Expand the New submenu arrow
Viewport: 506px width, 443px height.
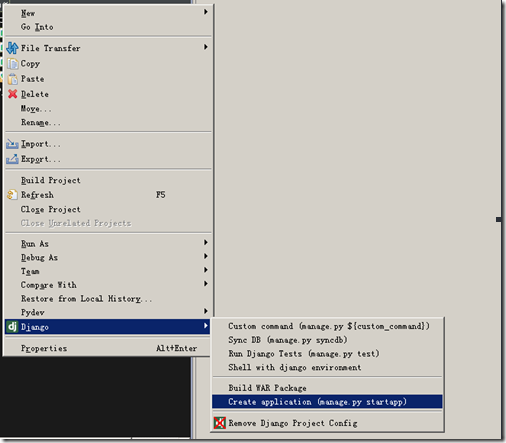(206, 12)
